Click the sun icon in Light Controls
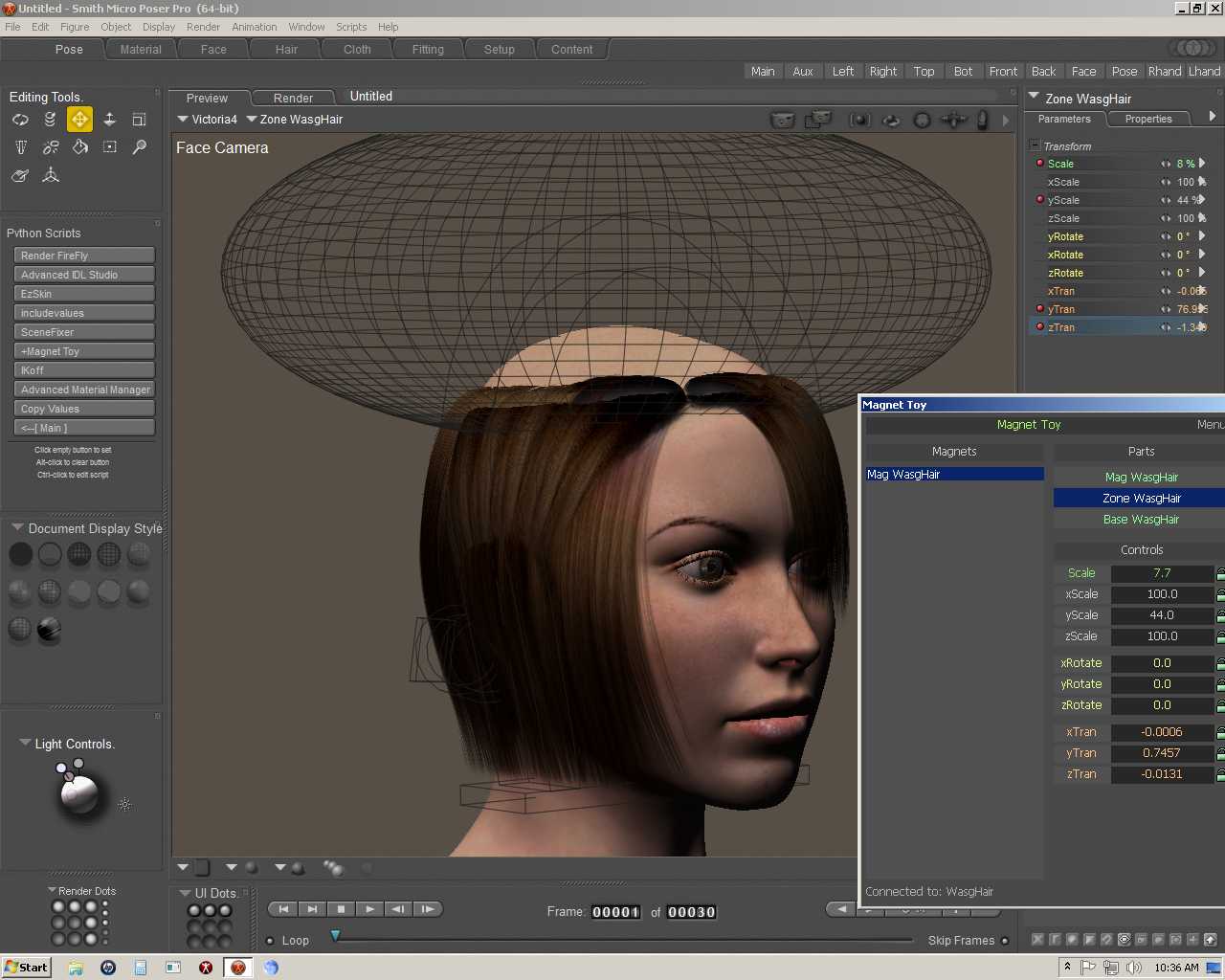The height and width of the screenshot is (980, 1225). pyautogui.click(x=124, y=805)
